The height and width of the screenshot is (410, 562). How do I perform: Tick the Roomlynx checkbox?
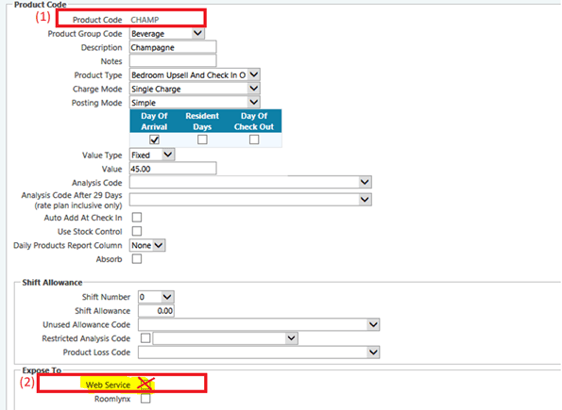146,399
